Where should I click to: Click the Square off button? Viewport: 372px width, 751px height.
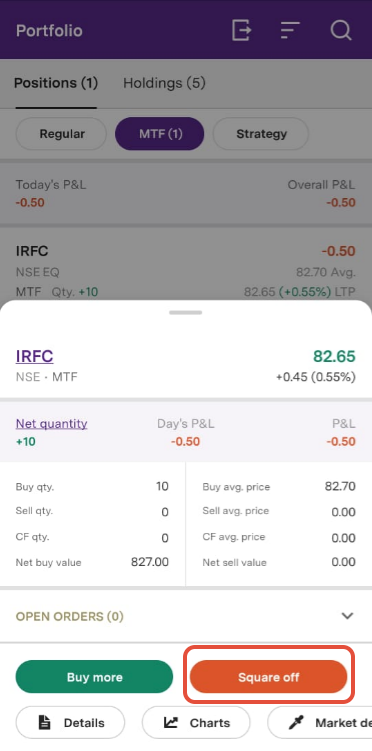(269, 677)
